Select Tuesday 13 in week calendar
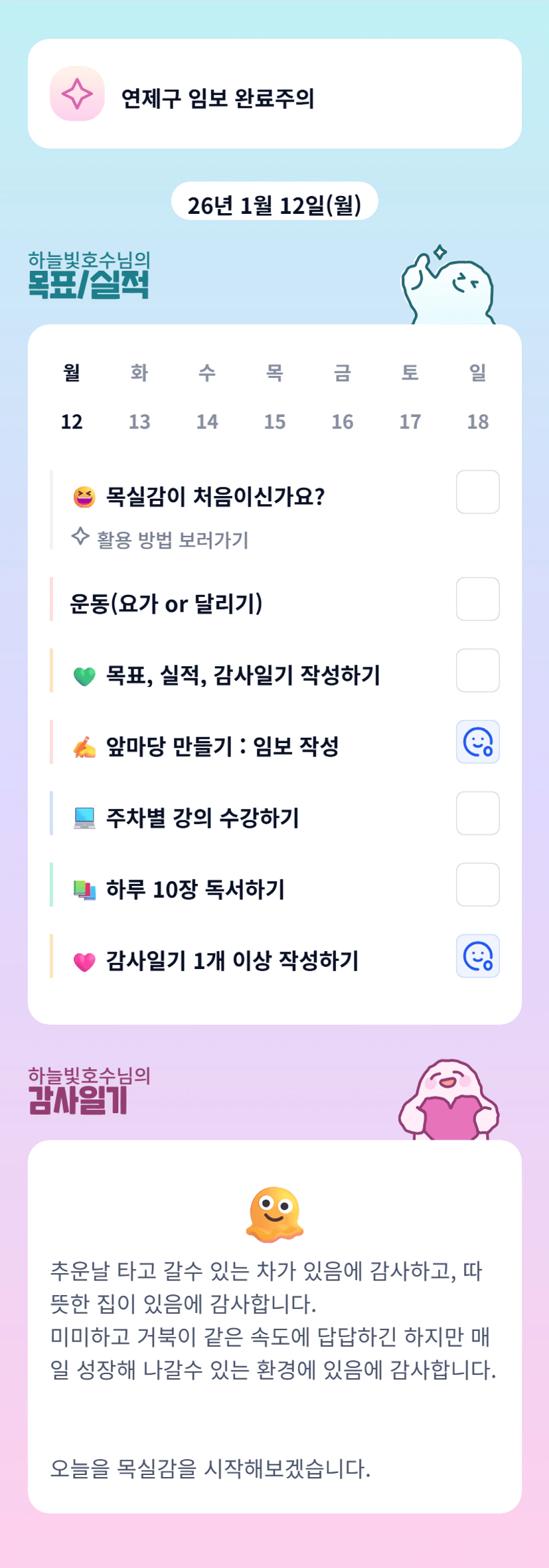549x1568 pixels. 139,421
